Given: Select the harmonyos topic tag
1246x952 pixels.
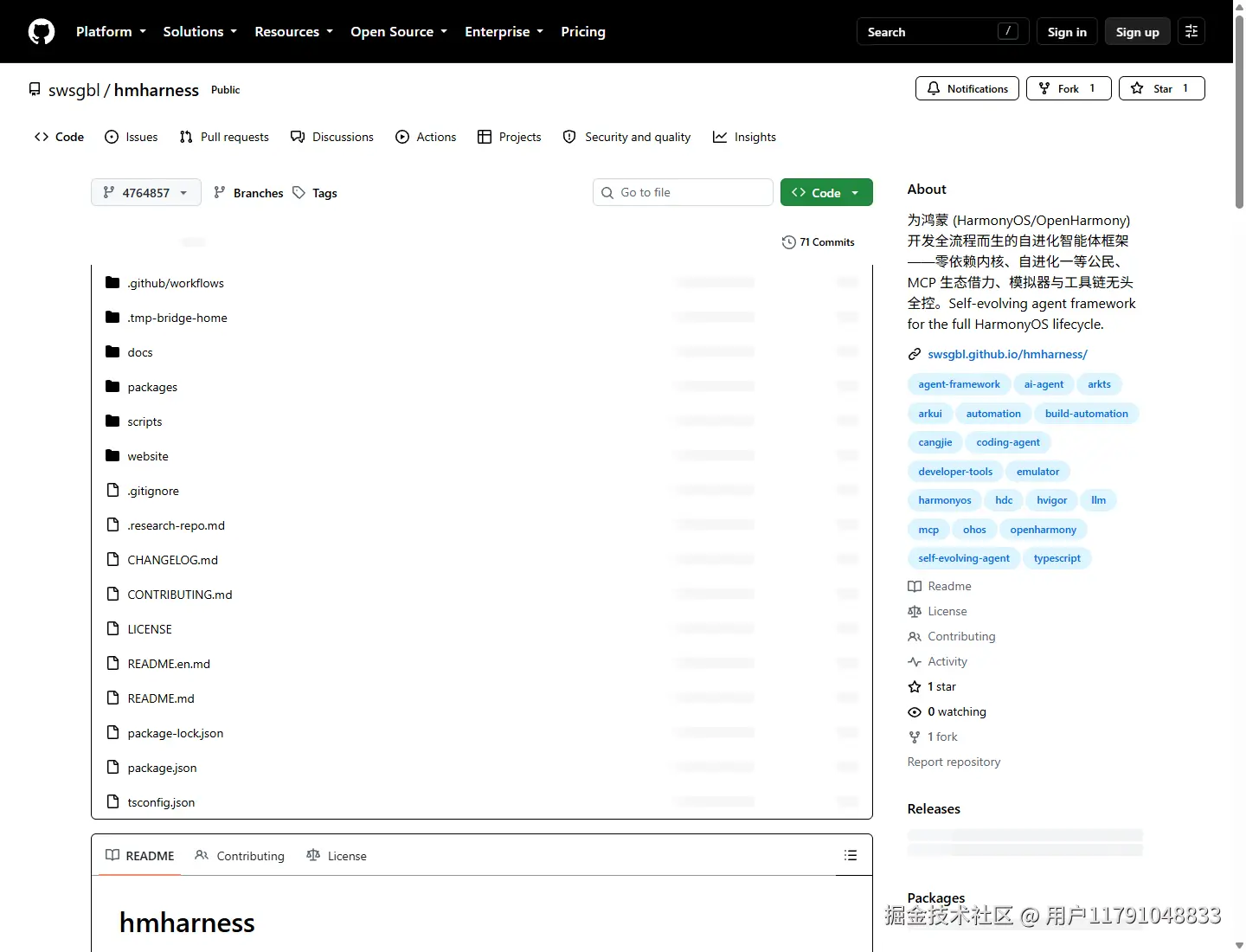Looking at the screenshot, I should [945, 500].
